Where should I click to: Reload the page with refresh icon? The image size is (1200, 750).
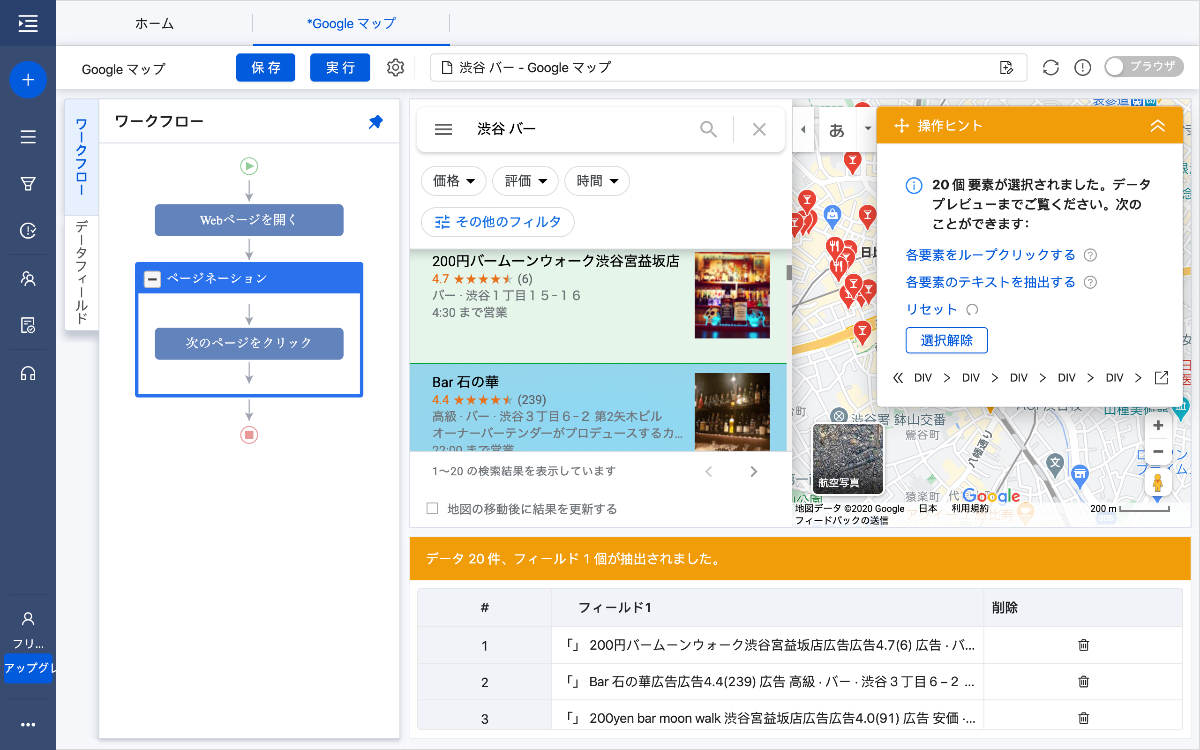tap(1050, 68)
